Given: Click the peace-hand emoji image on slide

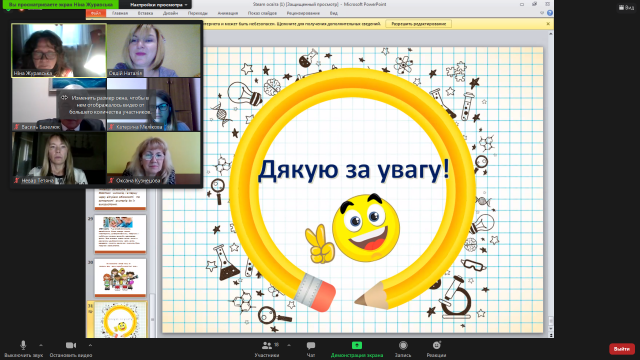Looking at the screenshot, I should (x=320, y=244).
